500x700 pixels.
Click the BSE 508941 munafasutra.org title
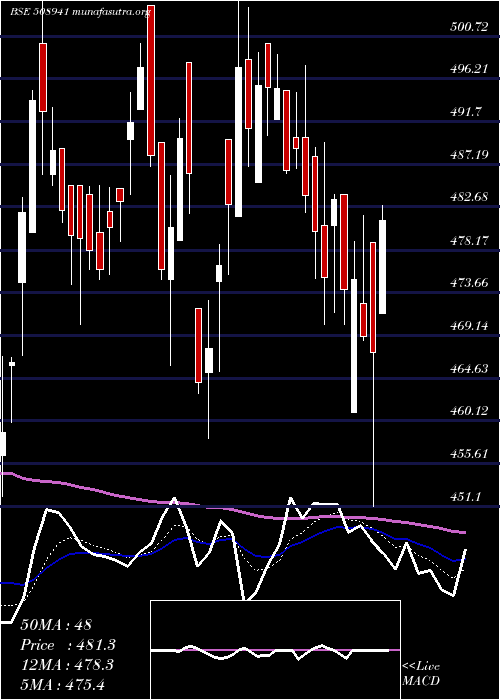80,12
